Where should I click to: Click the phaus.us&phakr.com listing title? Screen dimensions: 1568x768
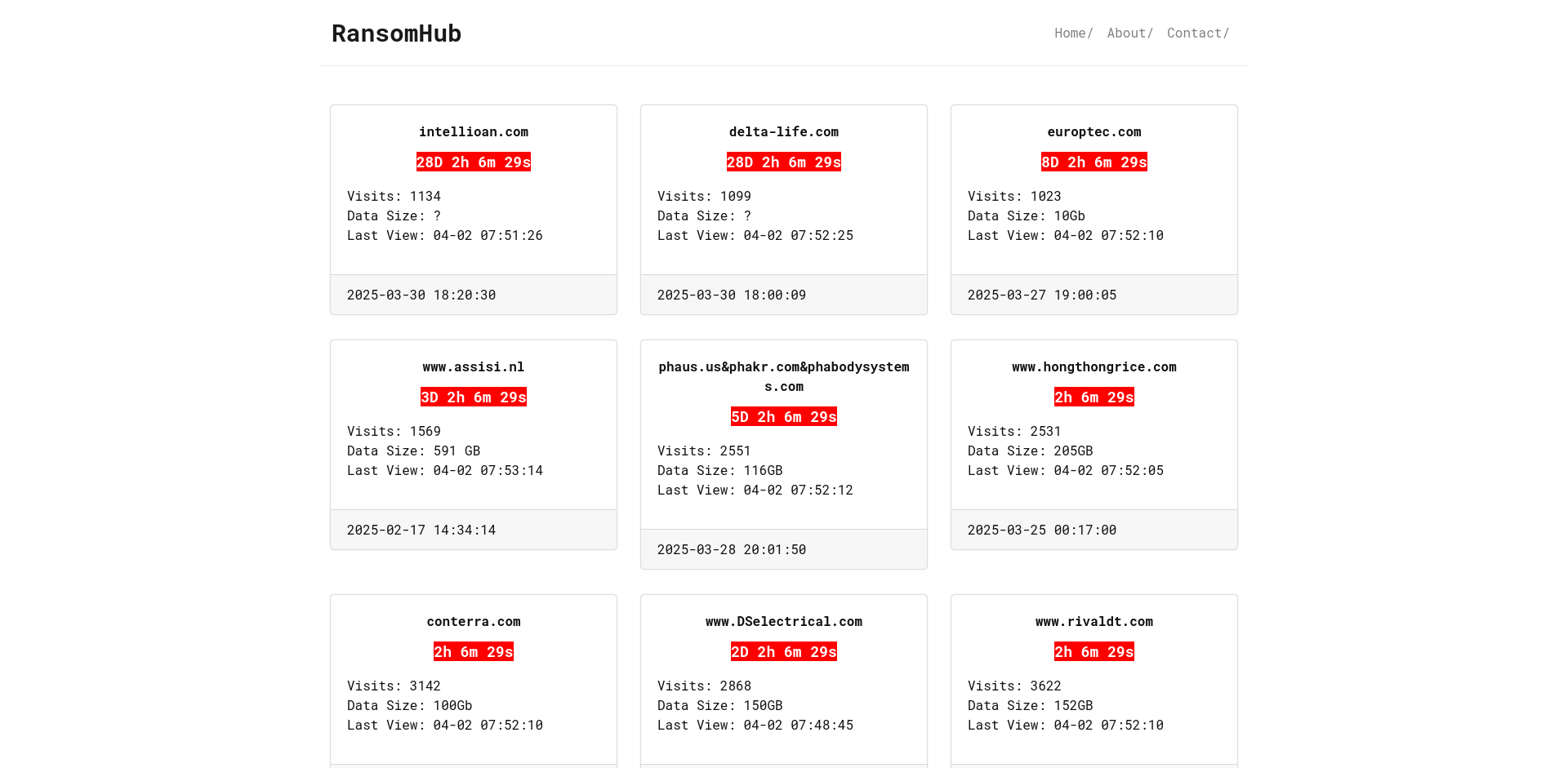[x=784, y=376]
